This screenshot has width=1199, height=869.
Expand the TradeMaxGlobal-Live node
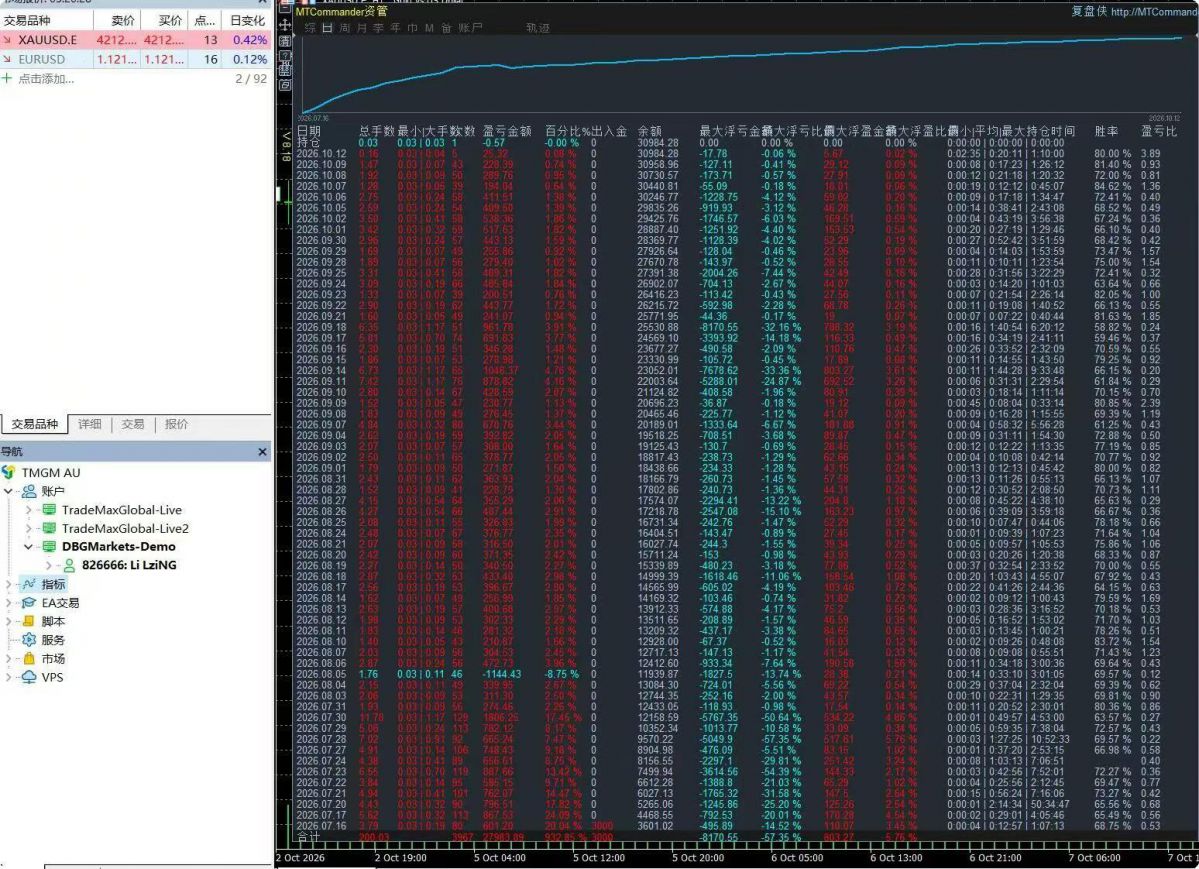coord(28,509)
